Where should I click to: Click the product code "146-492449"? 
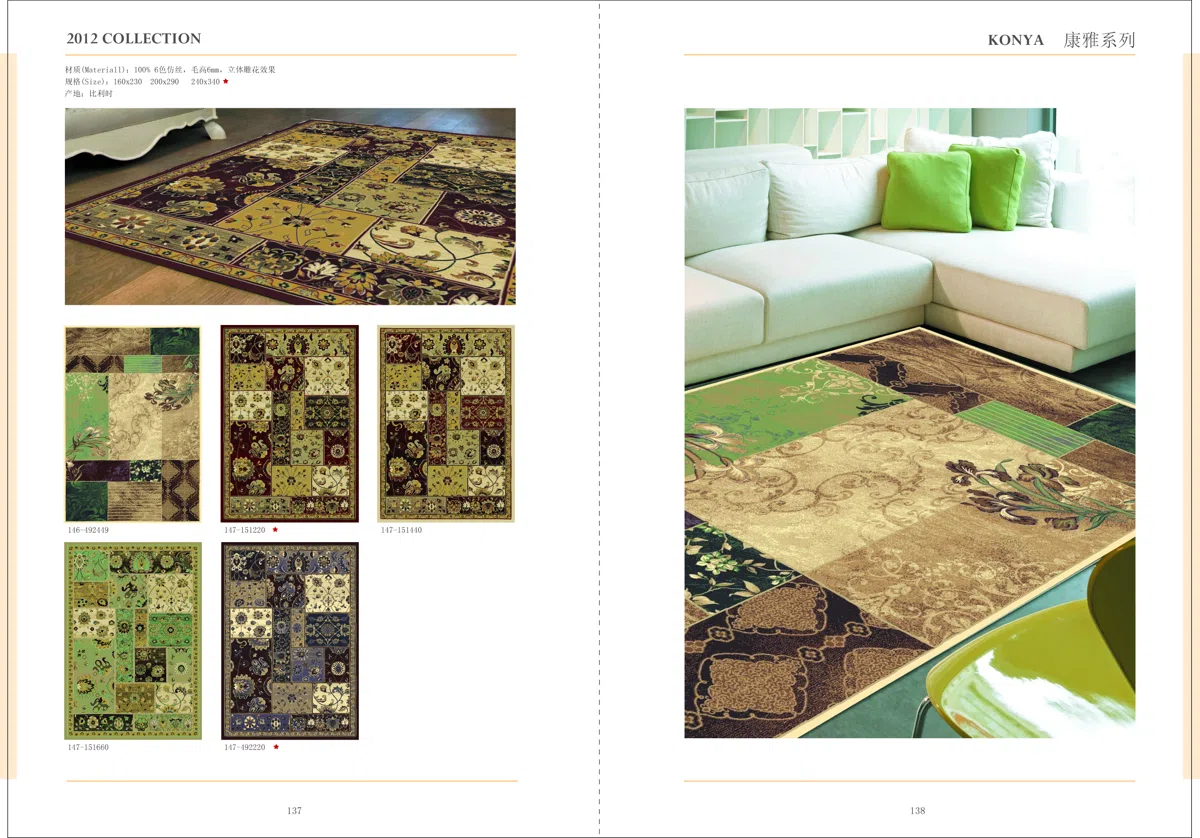point(88,530)
